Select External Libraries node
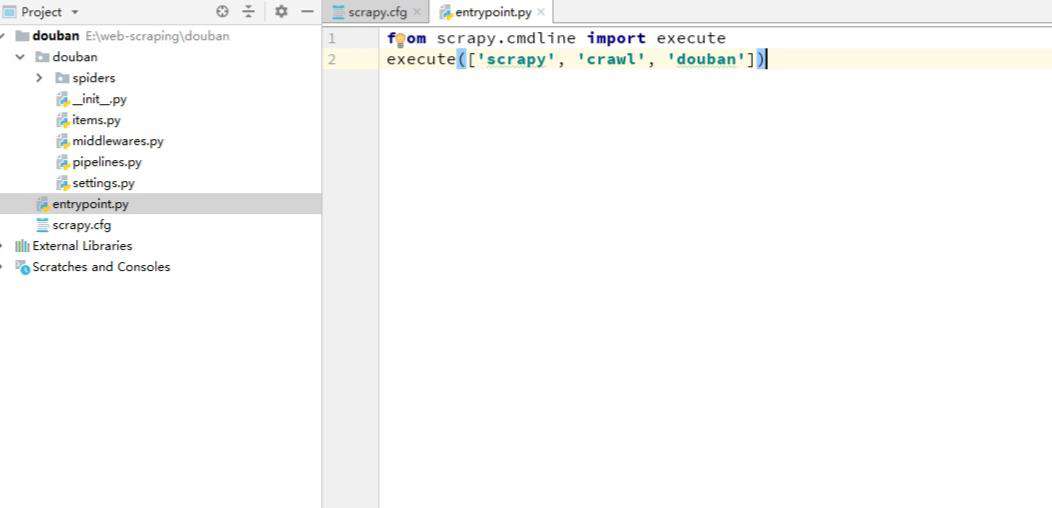Viewport: 1052px width, 508px height. [82, 246]
